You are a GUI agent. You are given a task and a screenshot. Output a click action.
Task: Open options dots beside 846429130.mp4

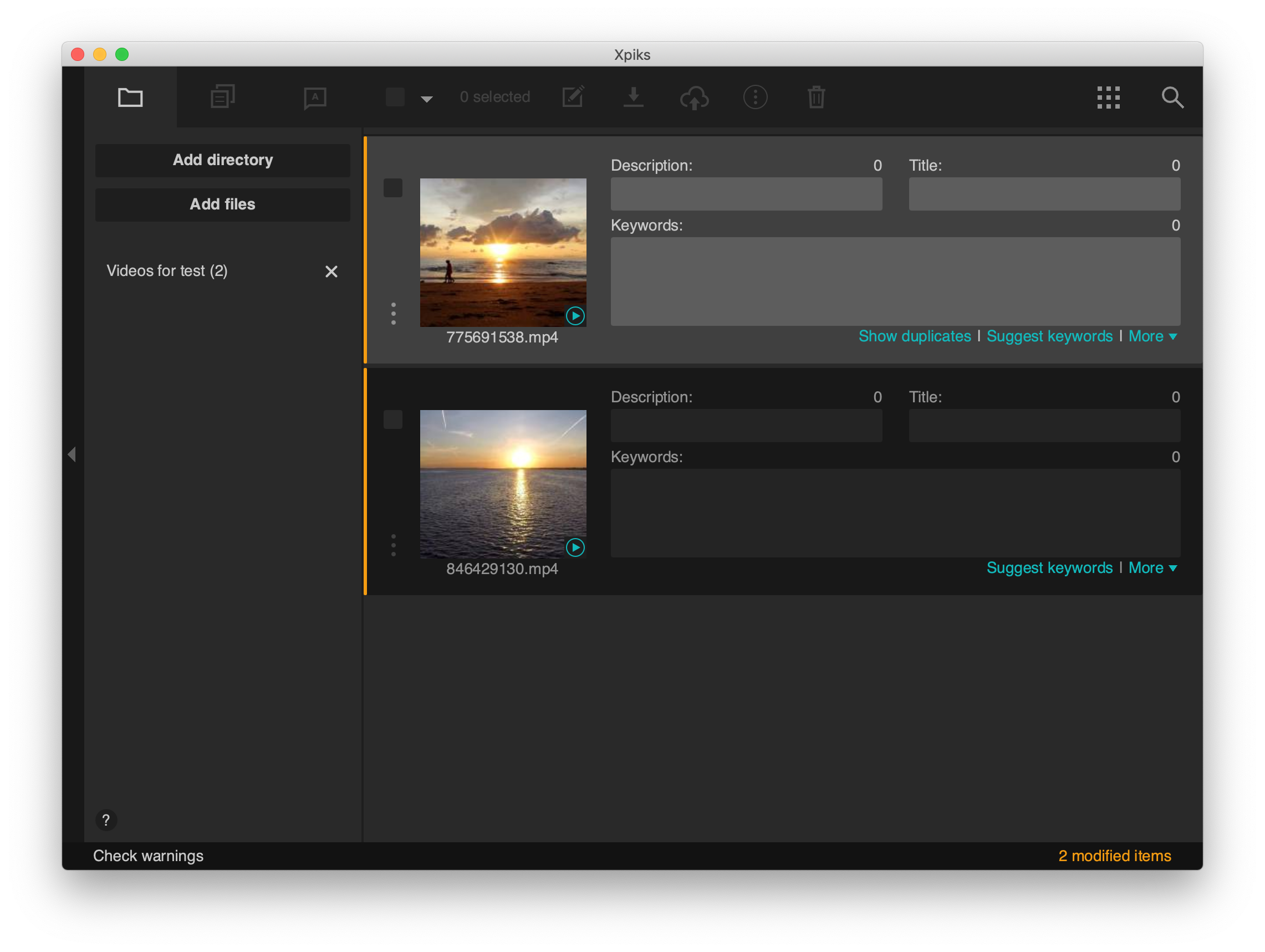click(394, 546)
